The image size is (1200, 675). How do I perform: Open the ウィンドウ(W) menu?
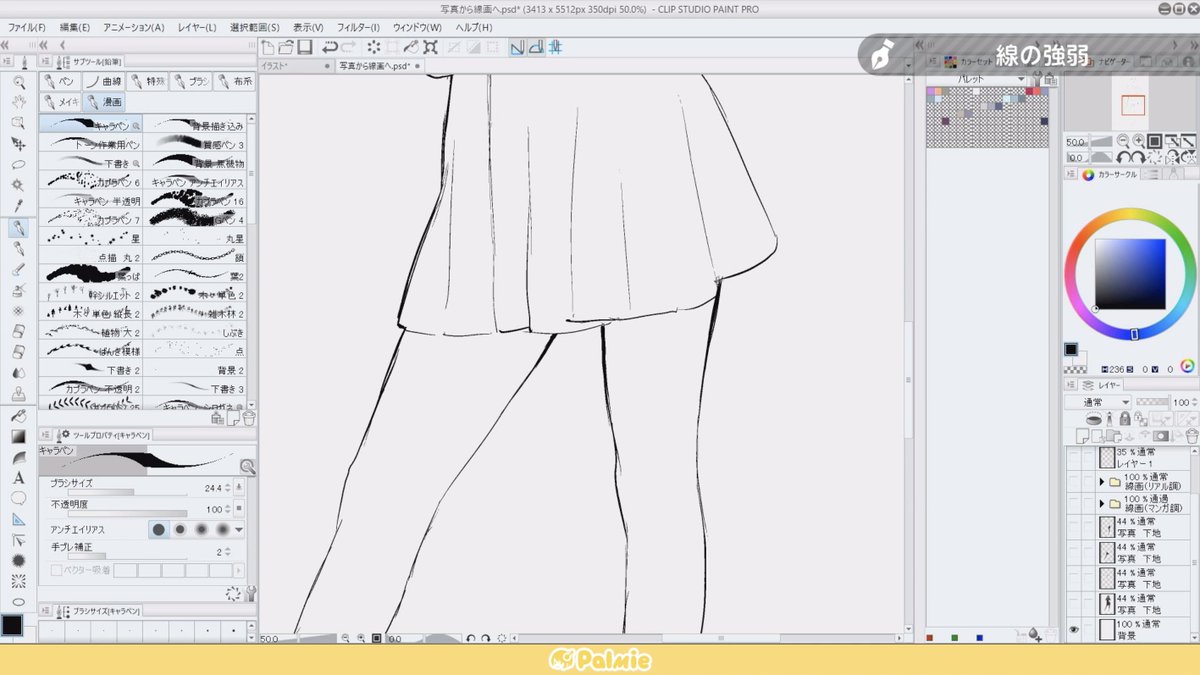417,27
